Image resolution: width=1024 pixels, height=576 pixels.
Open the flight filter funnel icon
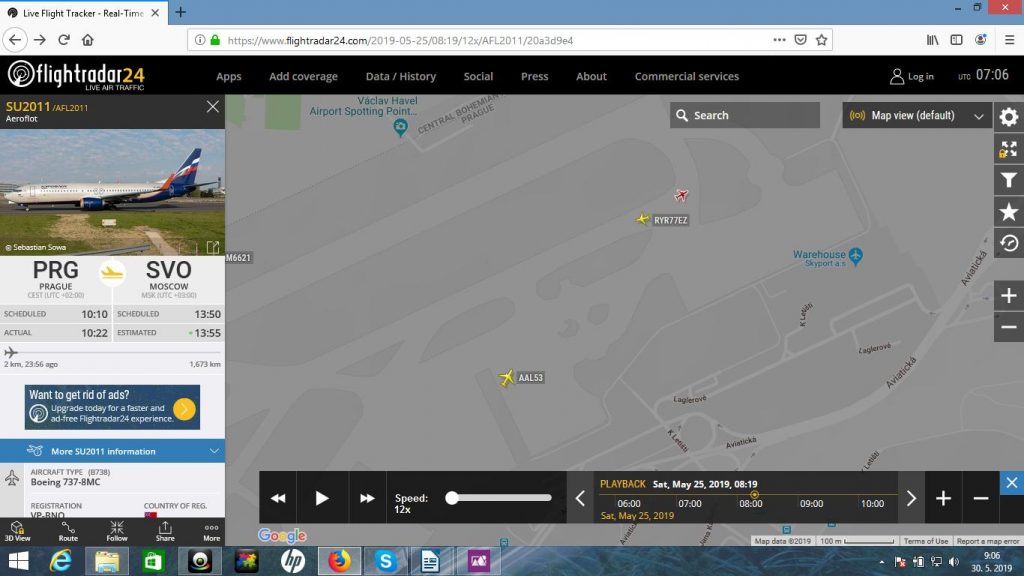[x=1008, y=180]
